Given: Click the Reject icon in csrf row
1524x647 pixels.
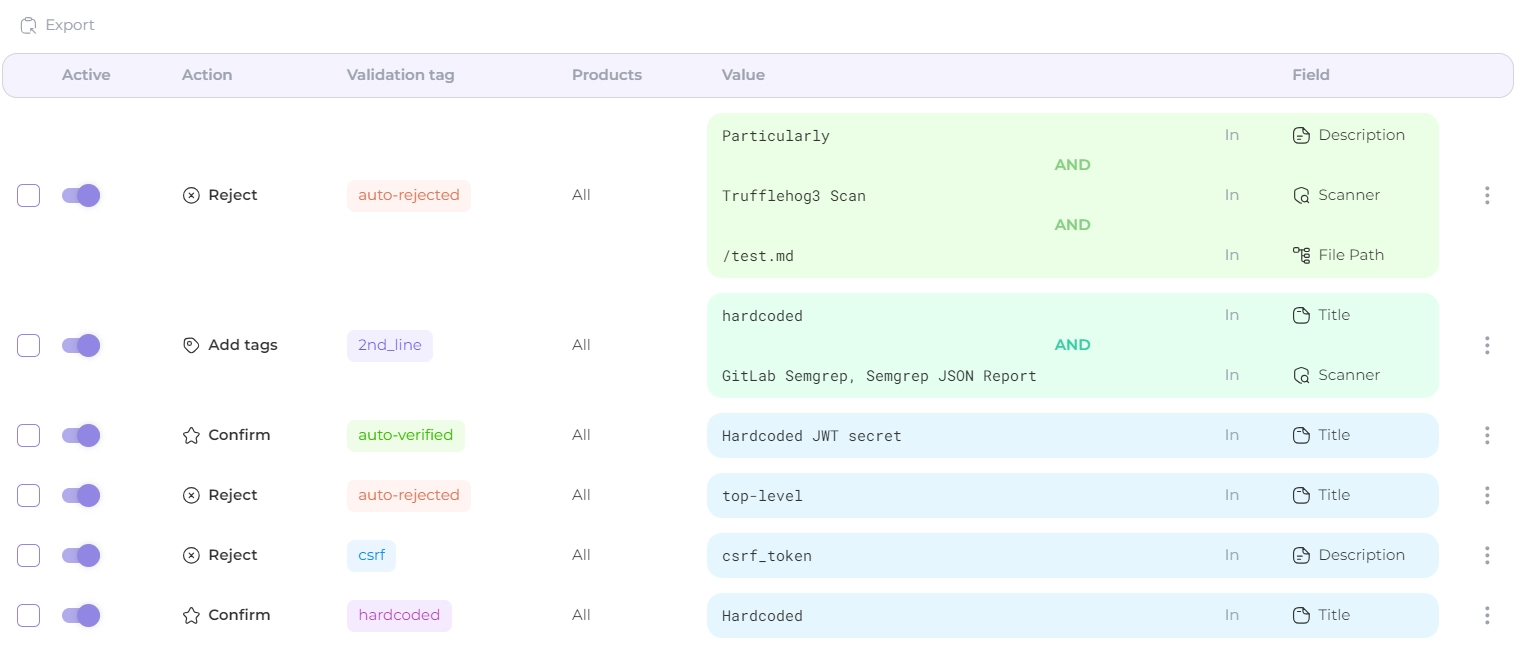Looking at the screenshot, I should tap(191, 555).
